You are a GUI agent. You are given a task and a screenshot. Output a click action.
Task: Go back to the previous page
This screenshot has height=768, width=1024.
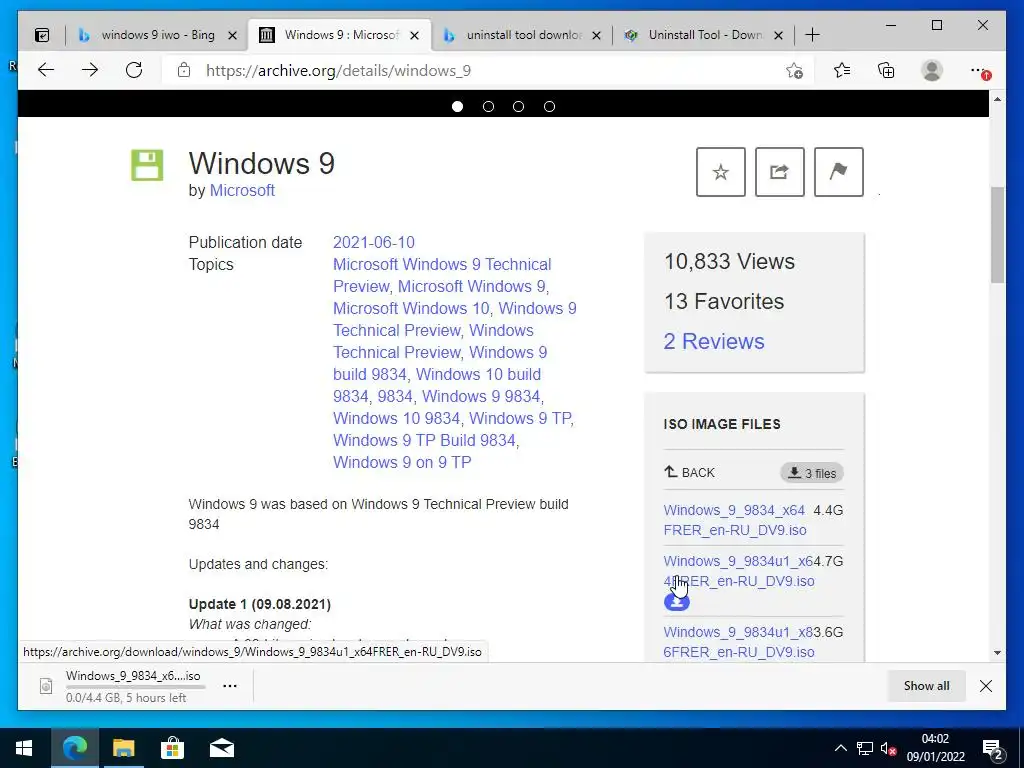(x=46, y=70)
